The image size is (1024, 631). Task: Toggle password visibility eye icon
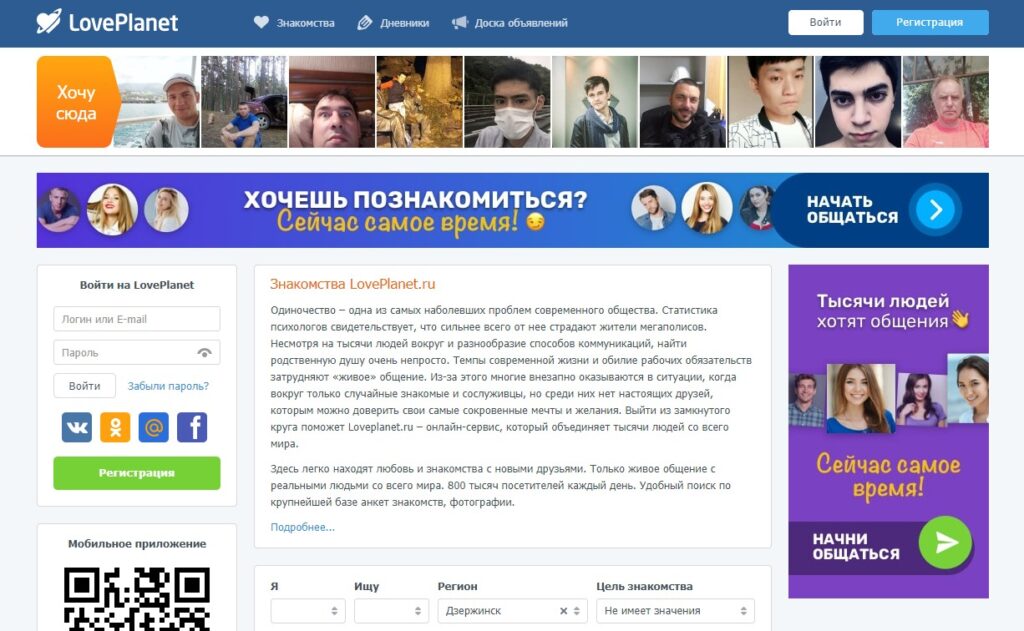click(204, 353)
